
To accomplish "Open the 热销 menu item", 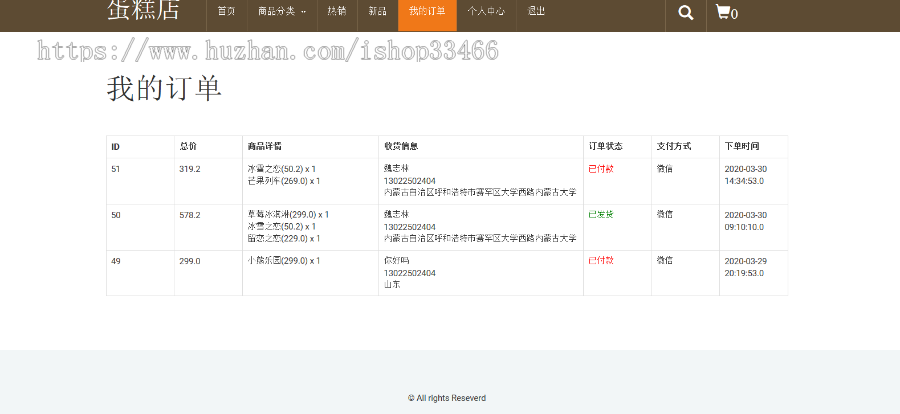I will pyautogui.click(x=337, y=11).
